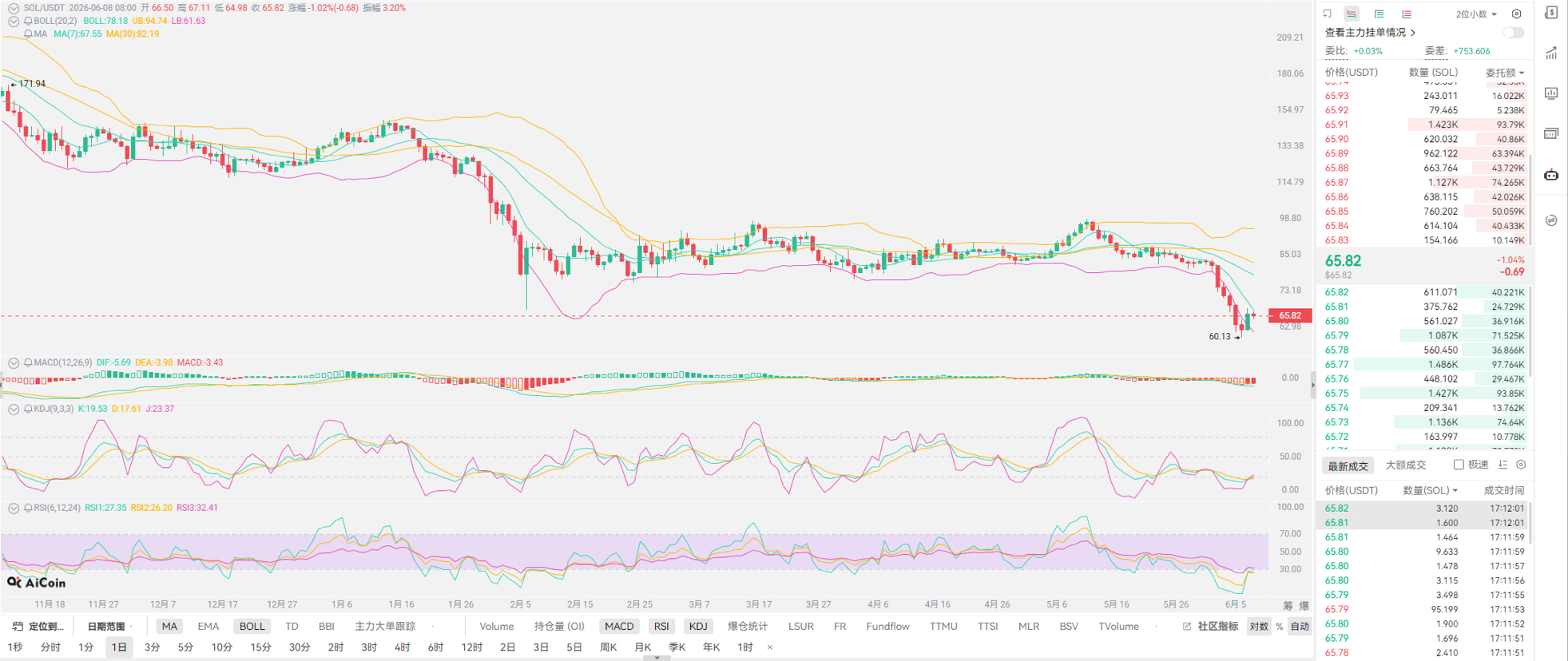
Task: Select the 周K timeframe
Action: 609,647
